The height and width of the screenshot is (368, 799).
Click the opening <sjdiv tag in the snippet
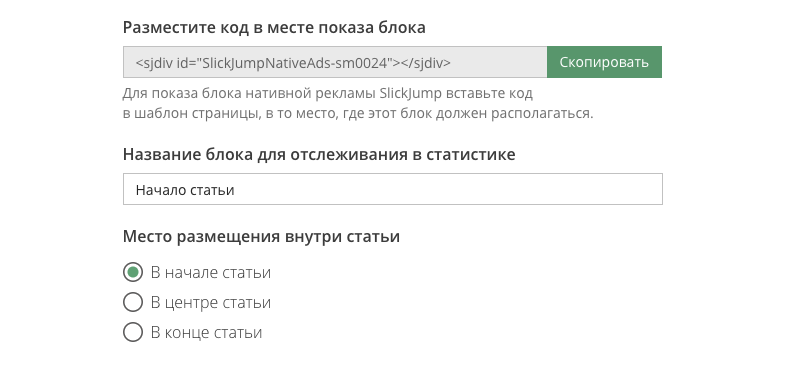(154, 63)
